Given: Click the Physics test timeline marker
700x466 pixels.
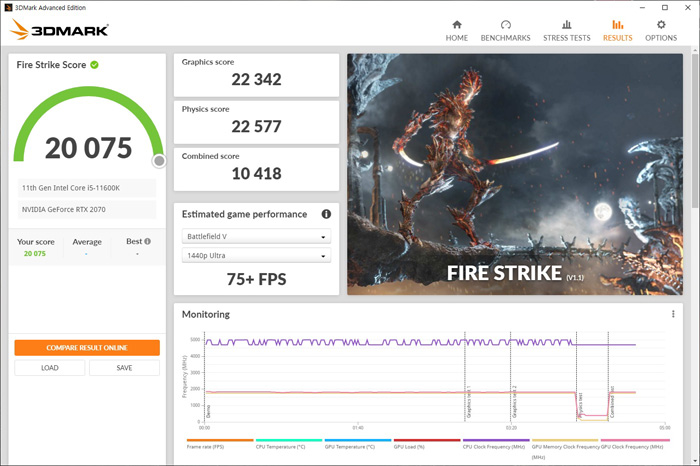Looking at the screenshot, I should click(580, 405).
